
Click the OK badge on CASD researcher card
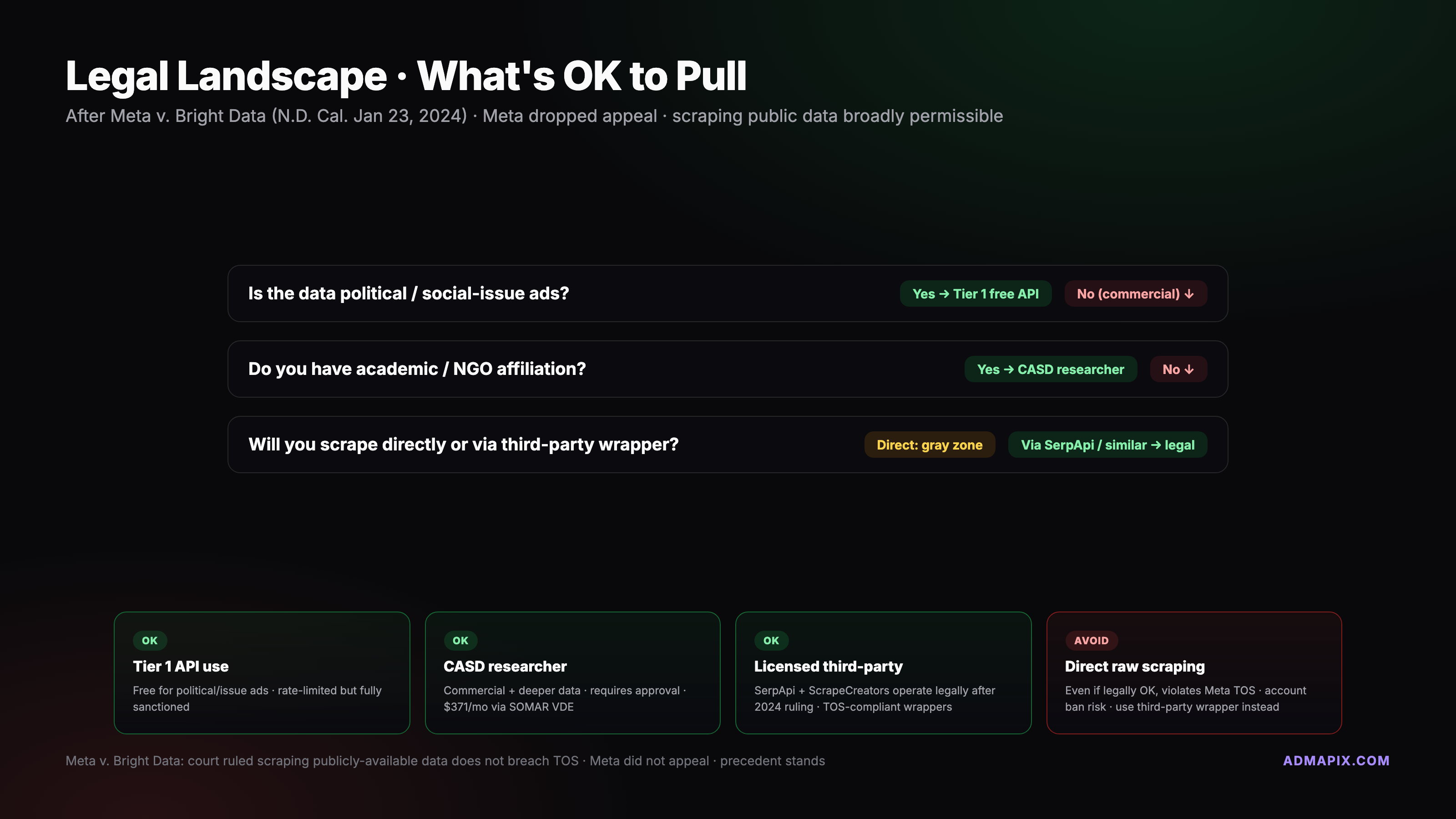pyautogui.click(x=460, y=640)
